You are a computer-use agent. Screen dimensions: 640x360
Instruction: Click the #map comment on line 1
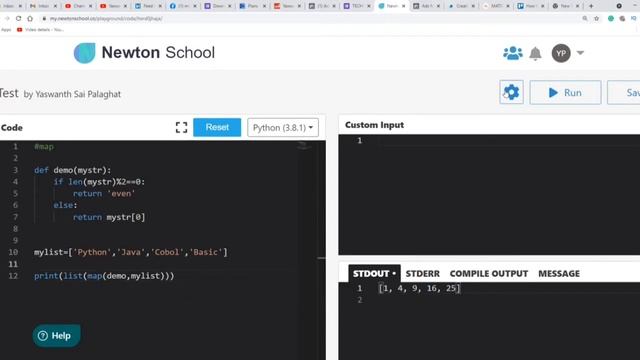coord(44,147)
